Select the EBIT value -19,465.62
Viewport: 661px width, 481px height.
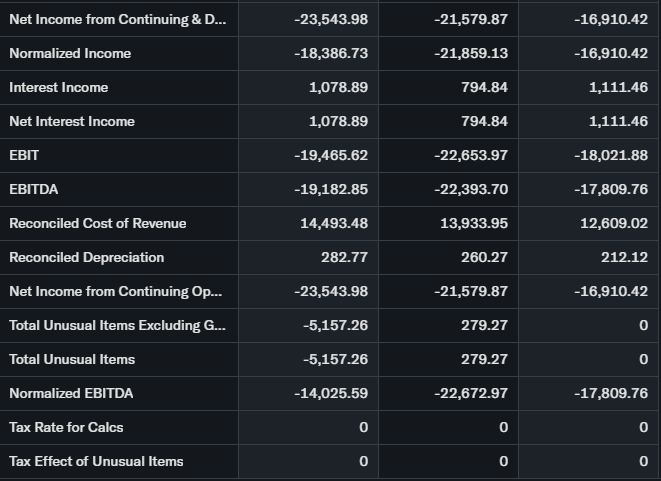(x=331, y=155)
